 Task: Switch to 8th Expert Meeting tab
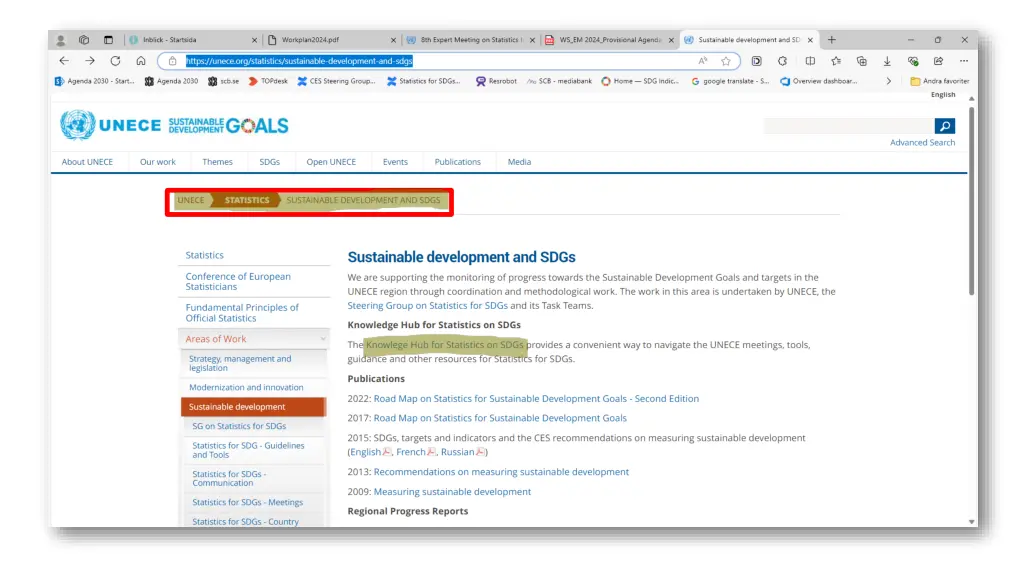470,40
